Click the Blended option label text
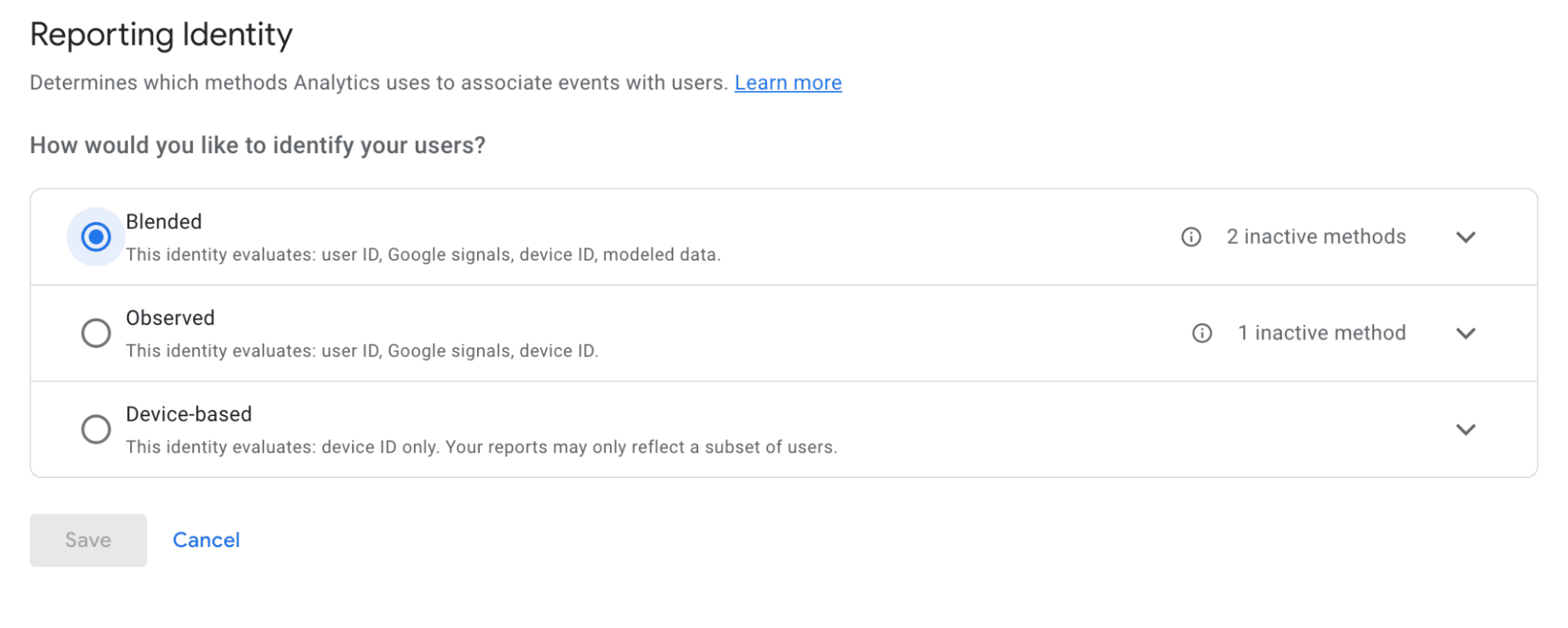This screenshot has height=628, width=1568. pos(163,221)
